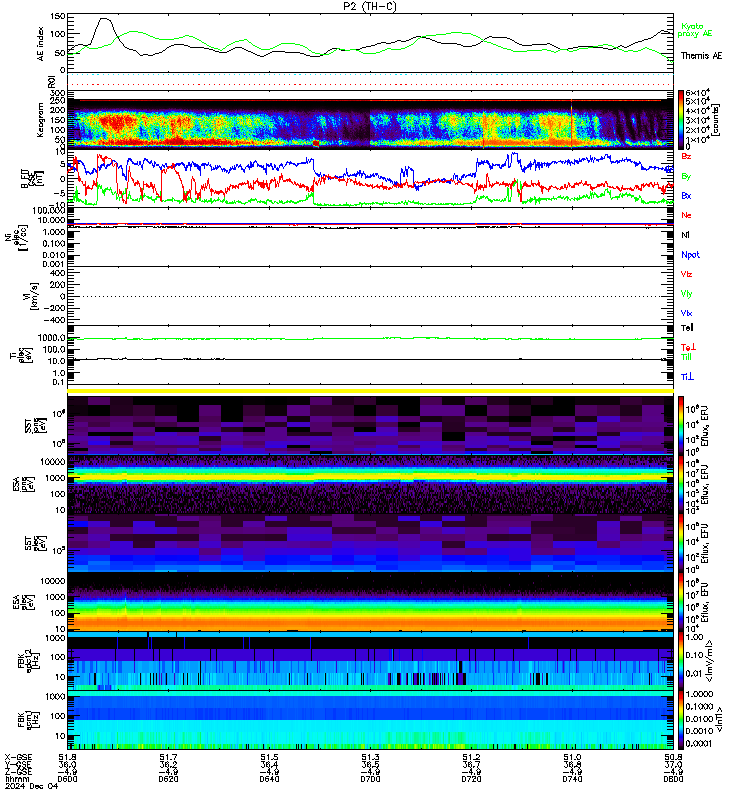Click the red Ne legend entry
Viewport: 750px width, 800px height.
pyautogui.click(x=686, y=215)
